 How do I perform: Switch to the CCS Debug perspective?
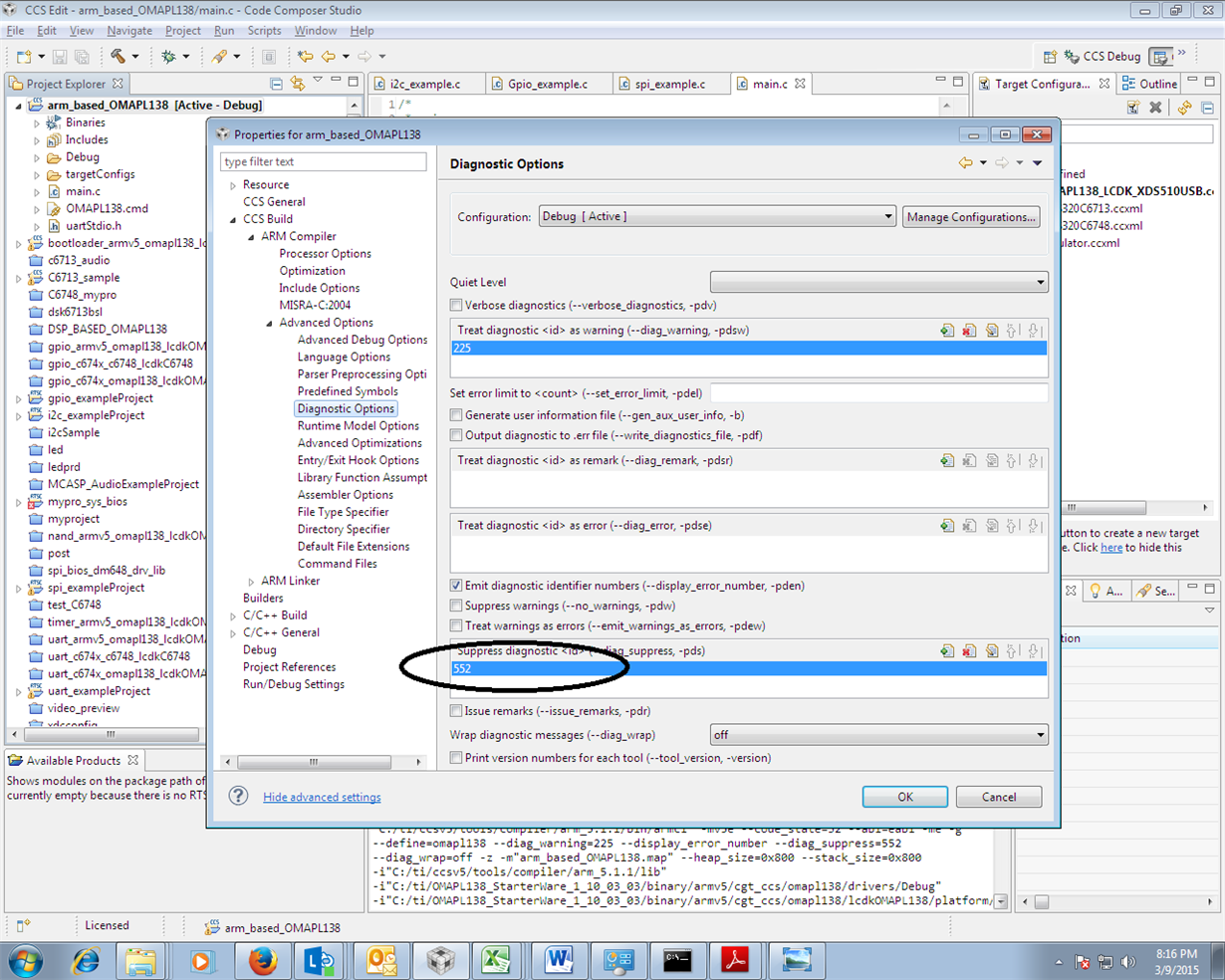[x=1102, y=57]
